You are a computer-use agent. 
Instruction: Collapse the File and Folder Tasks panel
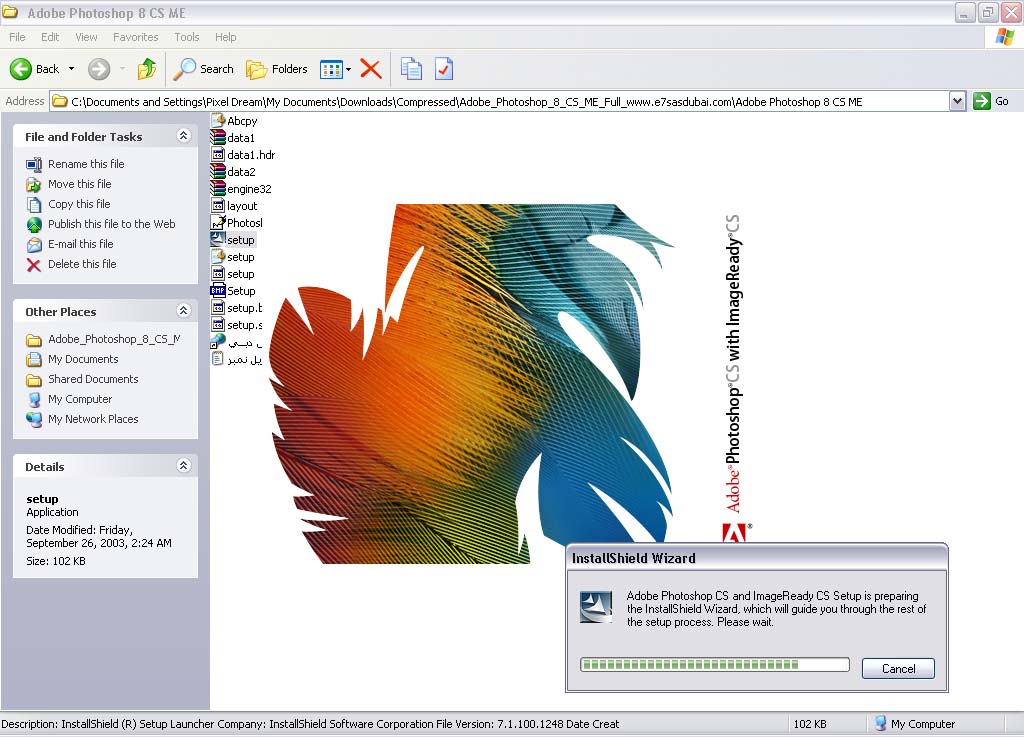pos(183,136)
